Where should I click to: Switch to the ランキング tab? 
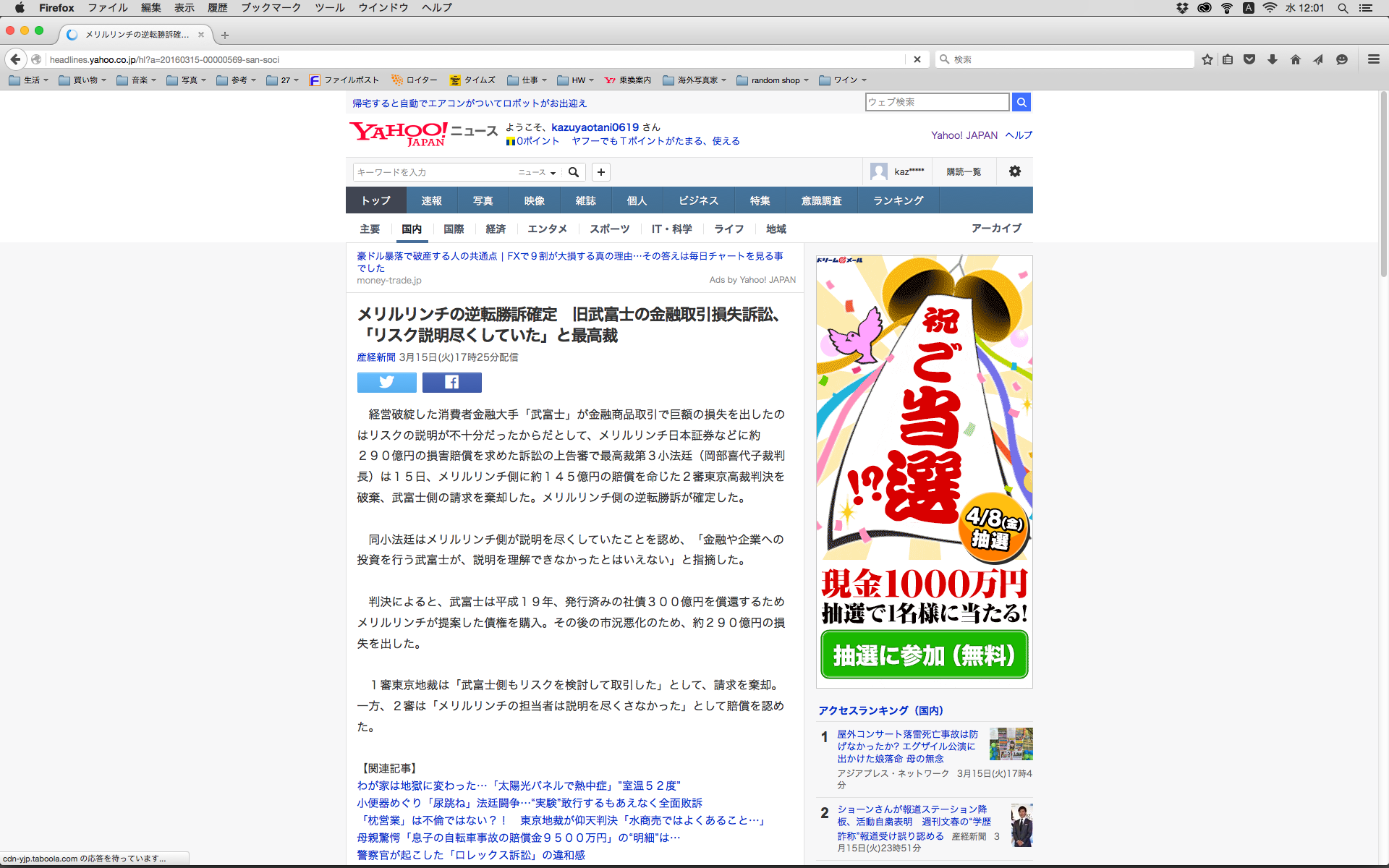(898, 200)
